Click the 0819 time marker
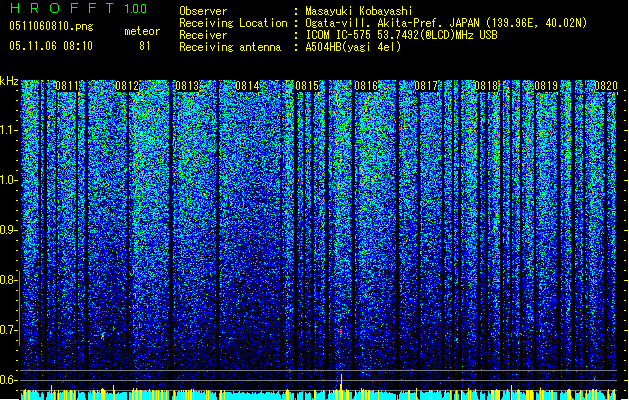629x400 pixels. click(x=546, y=86)
